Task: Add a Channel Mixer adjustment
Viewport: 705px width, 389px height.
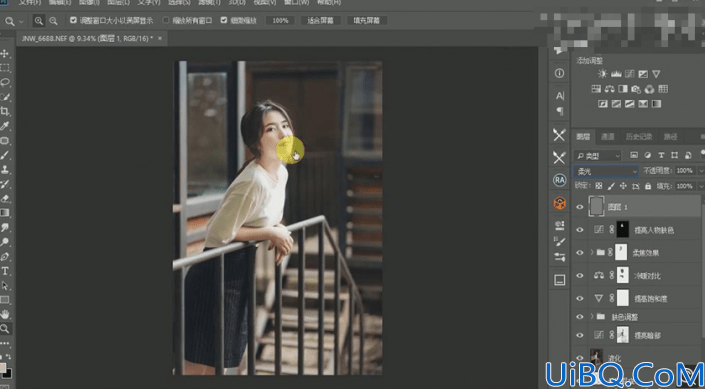Action: click(x=649, y=89)
